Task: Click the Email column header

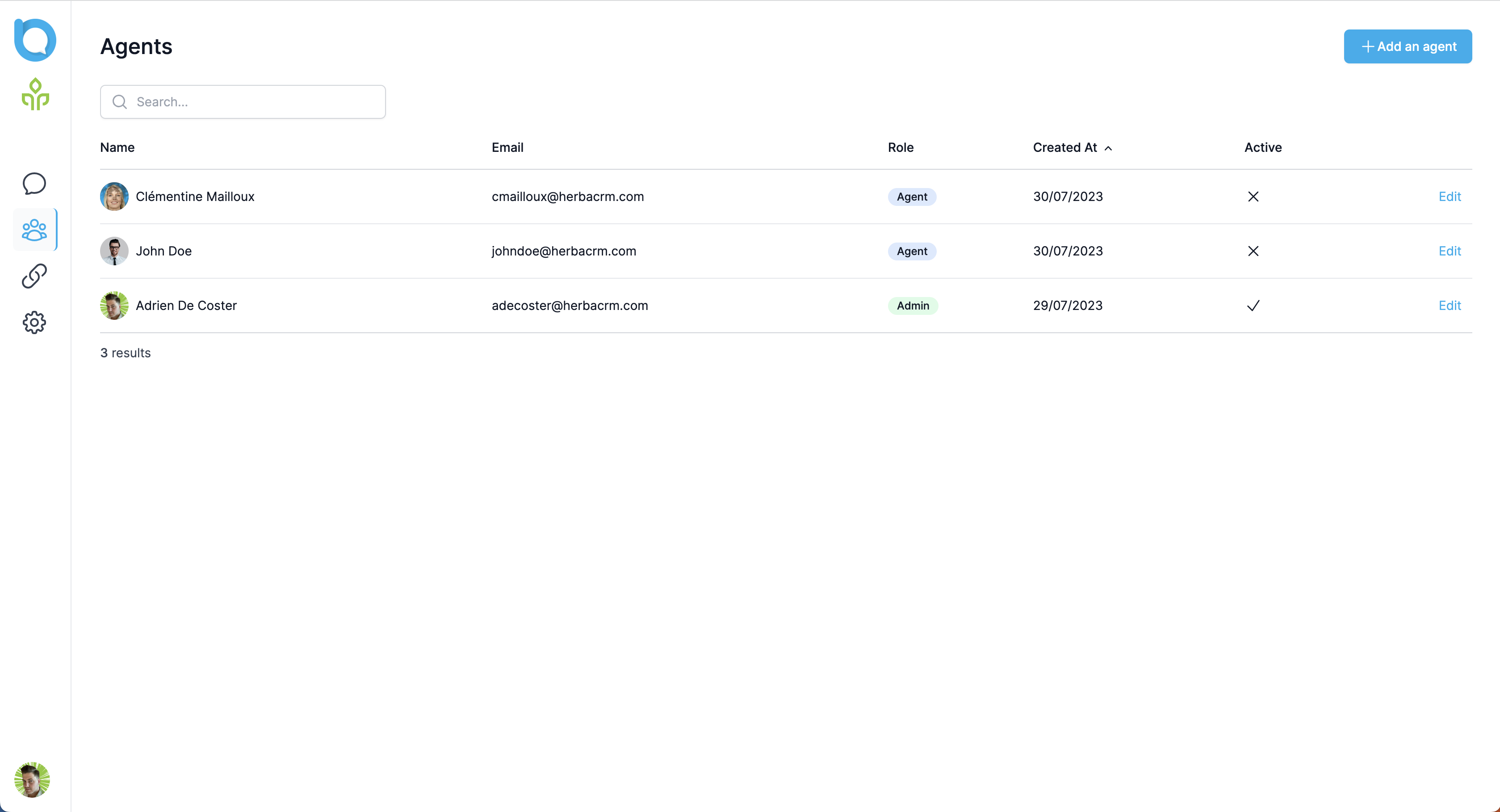Action: [x=507, y=147]
